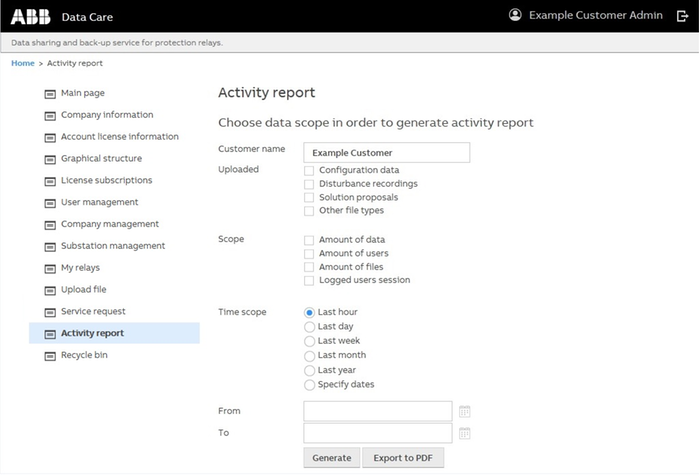Check the Disturbance recordings option
Viewport: 700px width, 475px height.
(309, 184)
